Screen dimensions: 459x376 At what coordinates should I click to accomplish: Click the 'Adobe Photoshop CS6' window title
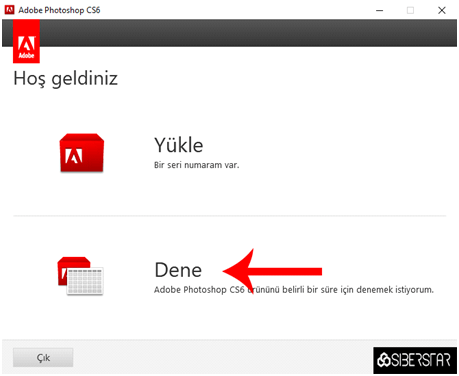59,10
